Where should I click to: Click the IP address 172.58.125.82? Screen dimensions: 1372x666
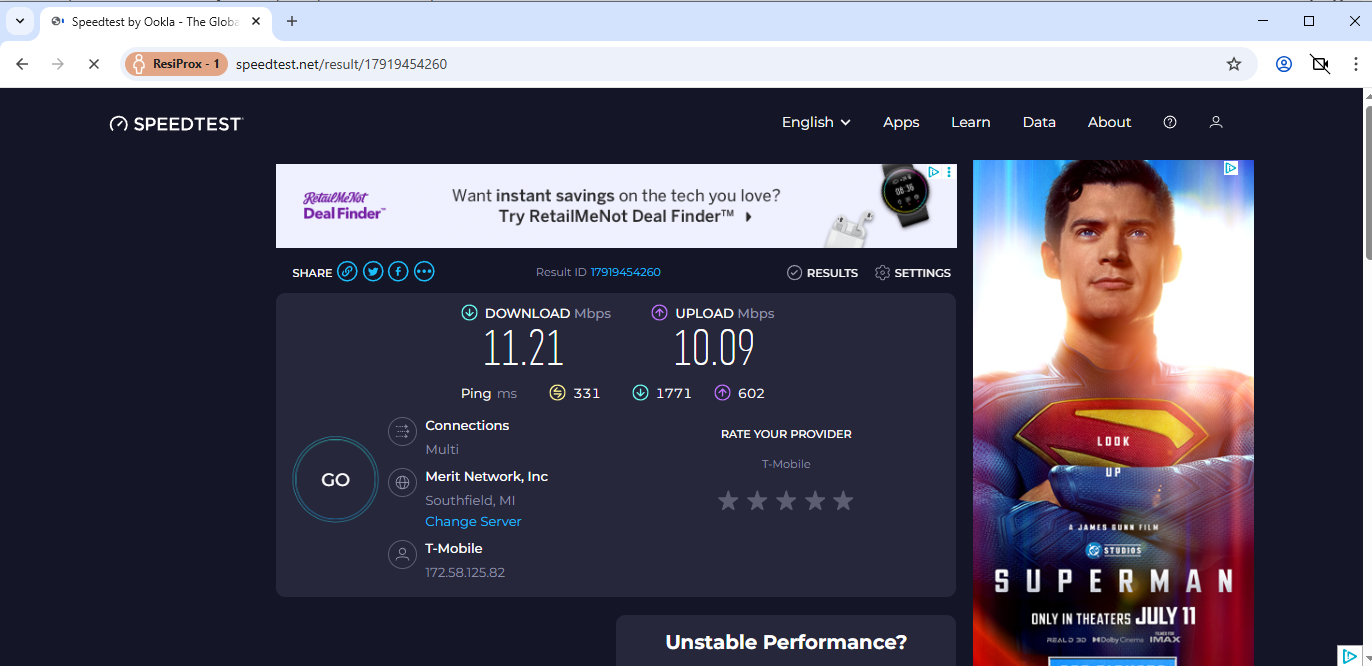click(465, 572)
